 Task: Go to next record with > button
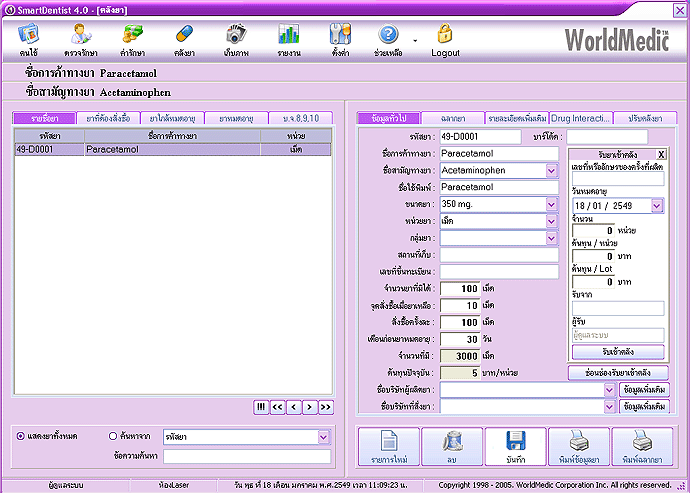[310, 407]
